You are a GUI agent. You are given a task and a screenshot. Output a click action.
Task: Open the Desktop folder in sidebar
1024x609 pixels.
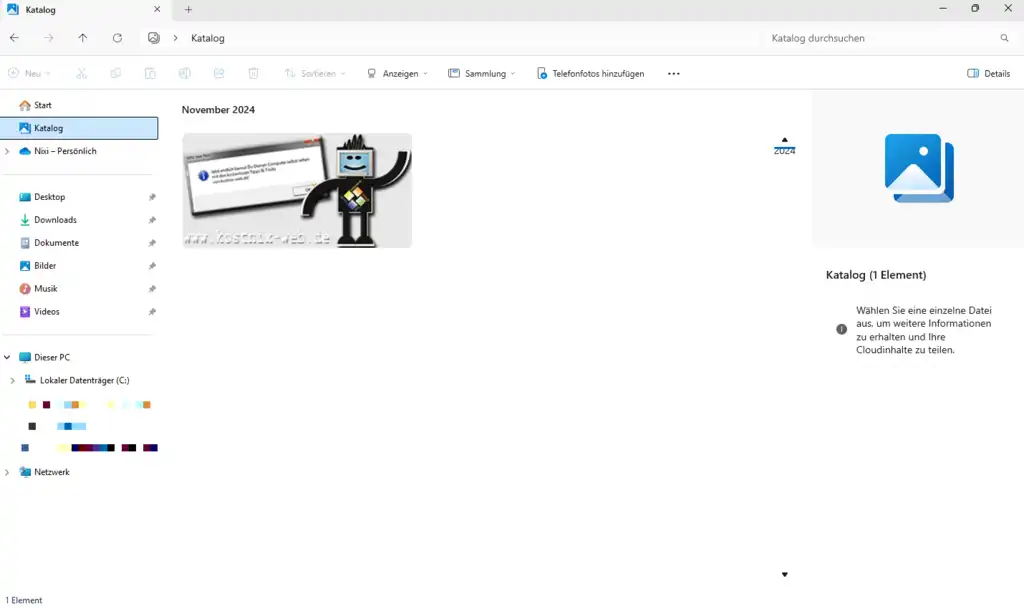coord(50,196)
